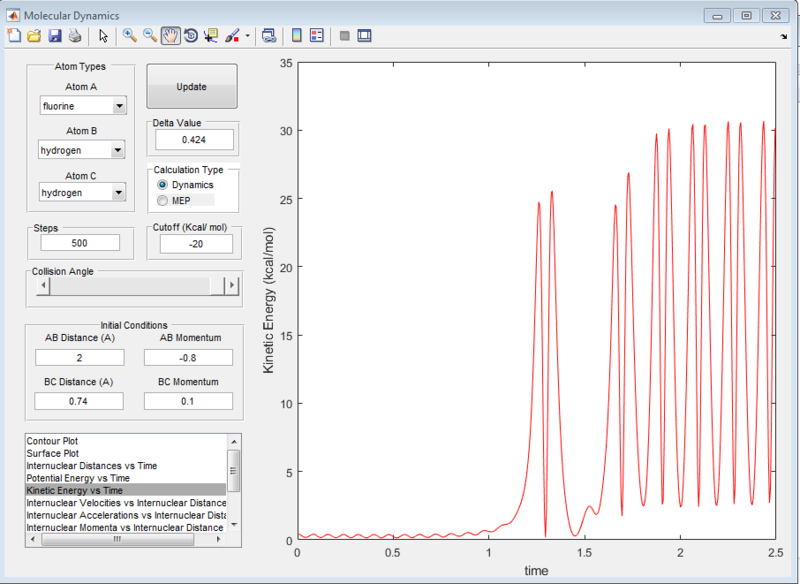
Task: Toggle the Pan hand tool
Action: pos(171,36)
